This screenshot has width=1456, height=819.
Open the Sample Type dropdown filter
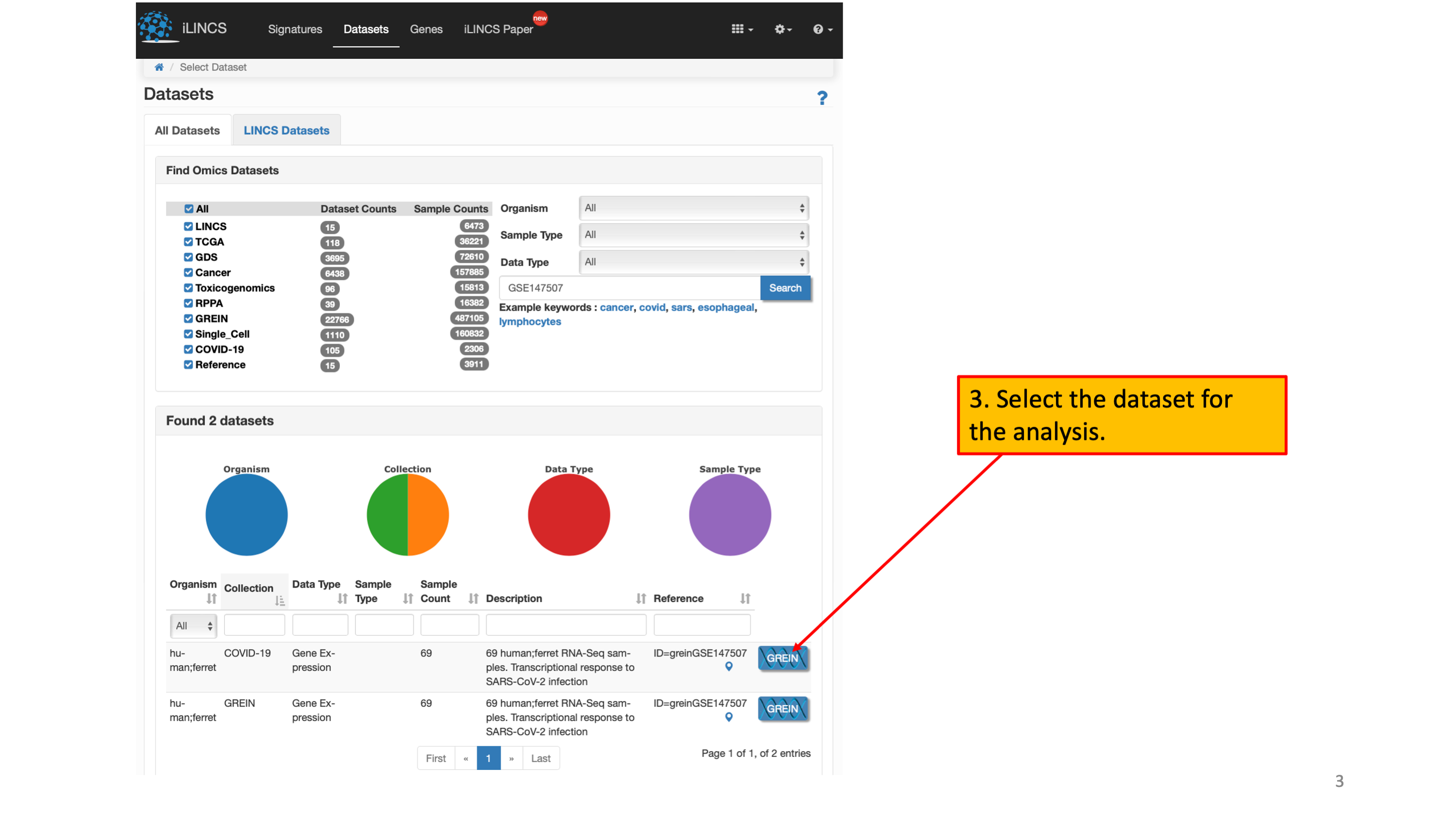[693, 234]
